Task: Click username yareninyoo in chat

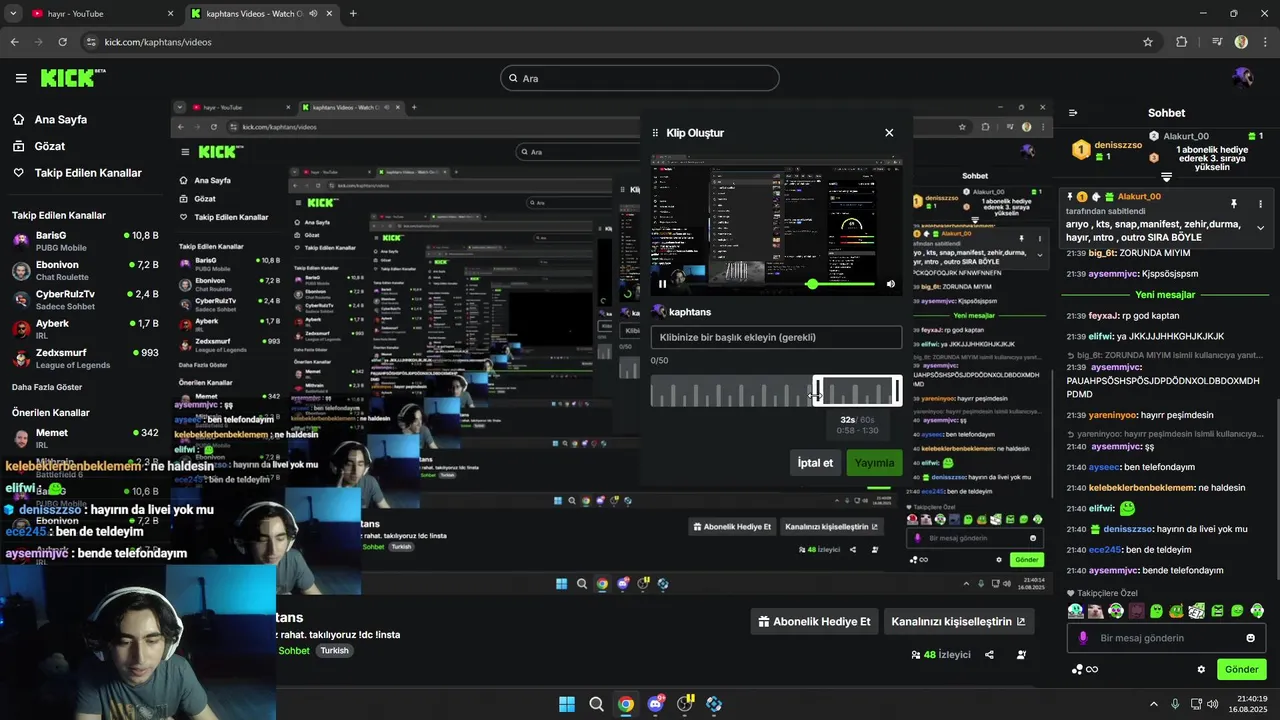Action: [x=1114, y=415]
